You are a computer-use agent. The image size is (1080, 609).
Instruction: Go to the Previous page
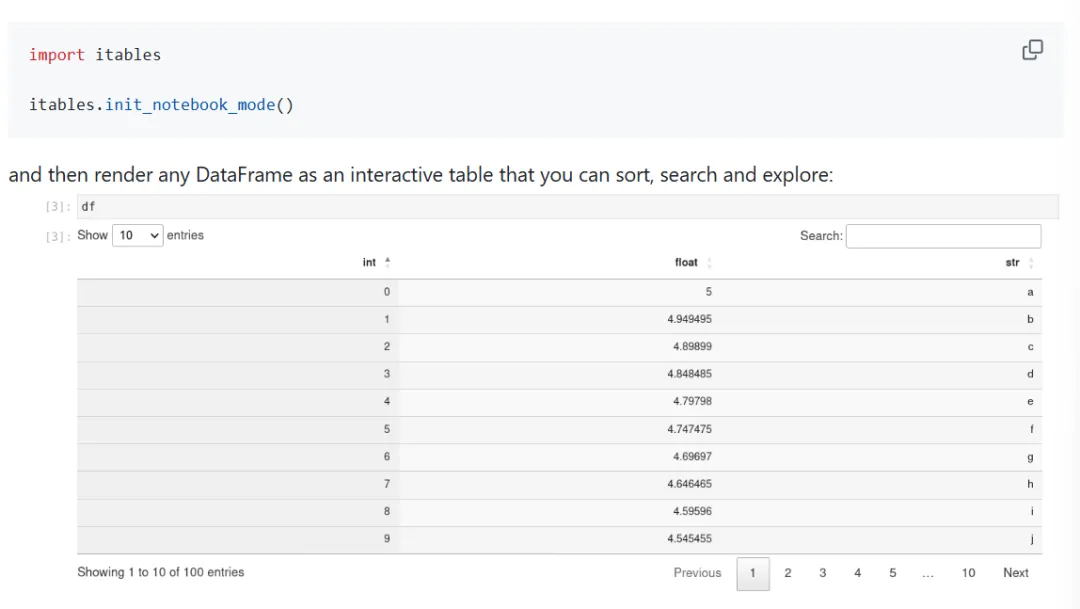pos(697,572)
